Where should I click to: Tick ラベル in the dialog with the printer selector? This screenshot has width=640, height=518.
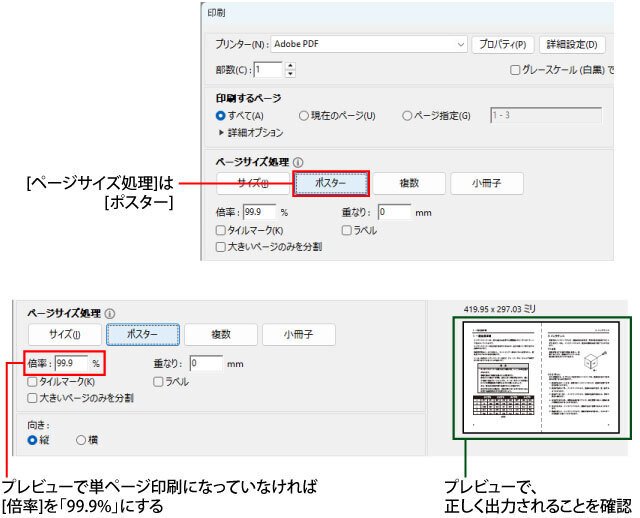pyautogui.click(x=347, y=231)
